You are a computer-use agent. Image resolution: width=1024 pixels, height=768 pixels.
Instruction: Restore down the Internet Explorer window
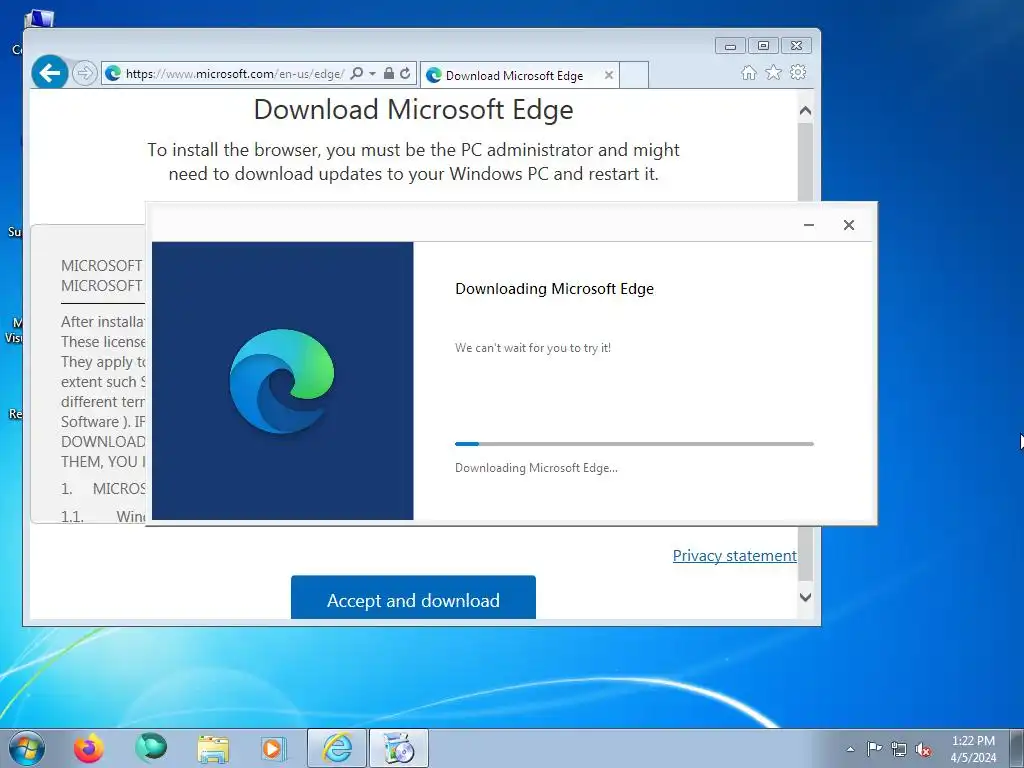click(763, 46)
